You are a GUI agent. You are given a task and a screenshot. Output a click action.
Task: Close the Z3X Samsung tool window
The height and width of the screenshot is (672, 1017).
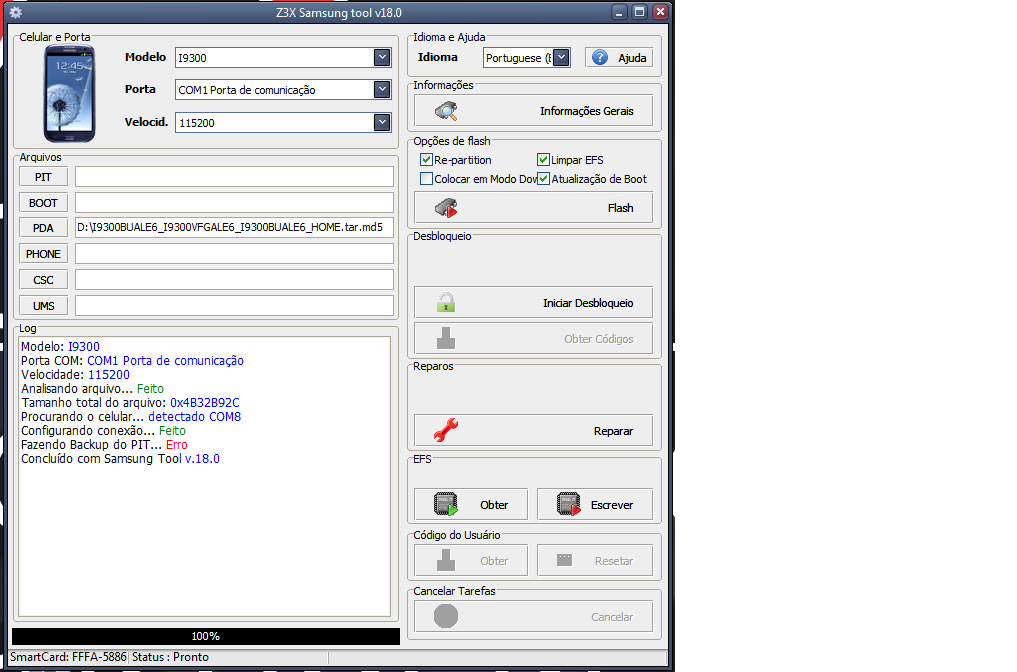click(660, 12)
